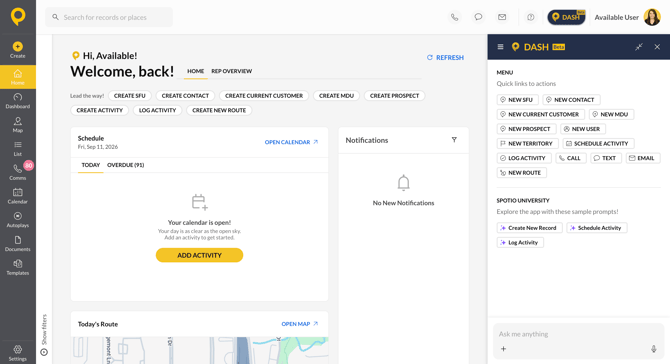The image size is (670, 364).
Task: Select the Create New Record sample prompt
Action: tap(529, 228)
